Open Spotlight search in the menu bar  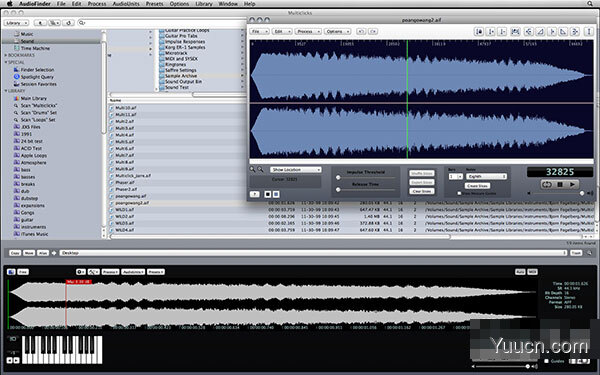(x=590, y=3)
